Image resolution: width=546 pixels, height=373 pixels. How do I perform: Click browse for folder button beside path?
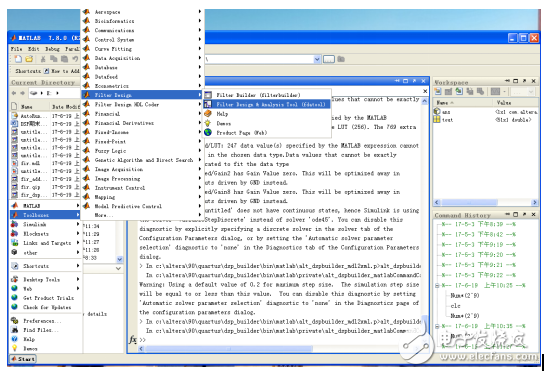click(329, 59)
